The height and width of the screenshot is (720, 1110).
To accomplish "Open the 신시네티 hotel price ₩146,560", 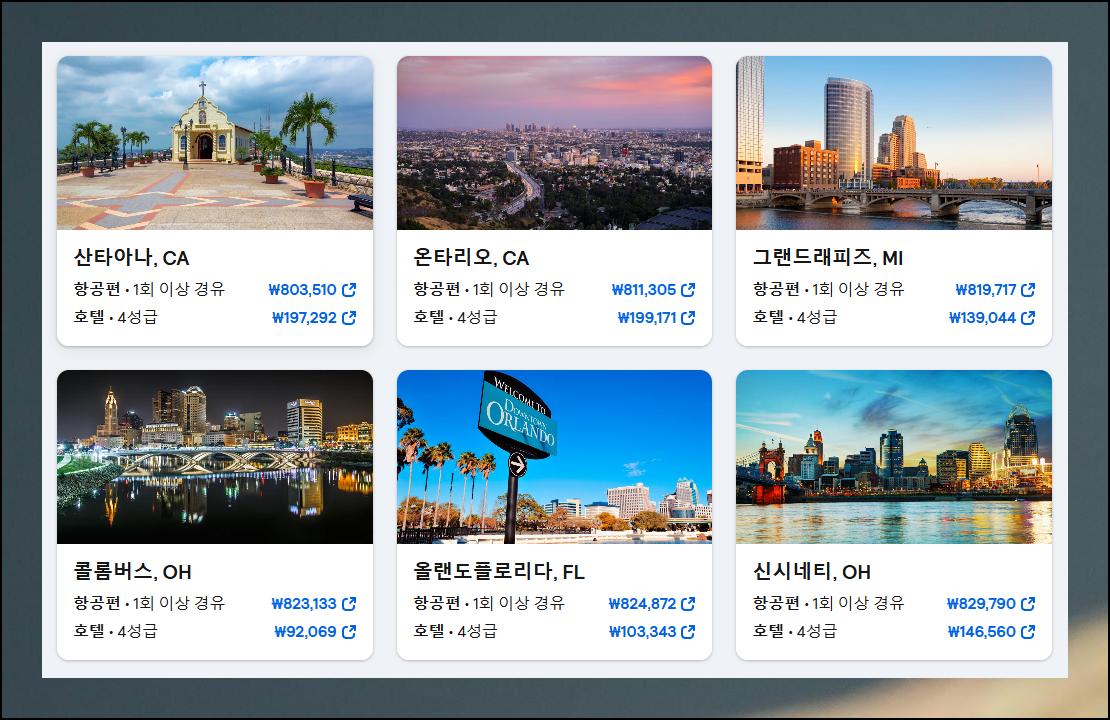I will pyautogui.click(x=982, y=632).
